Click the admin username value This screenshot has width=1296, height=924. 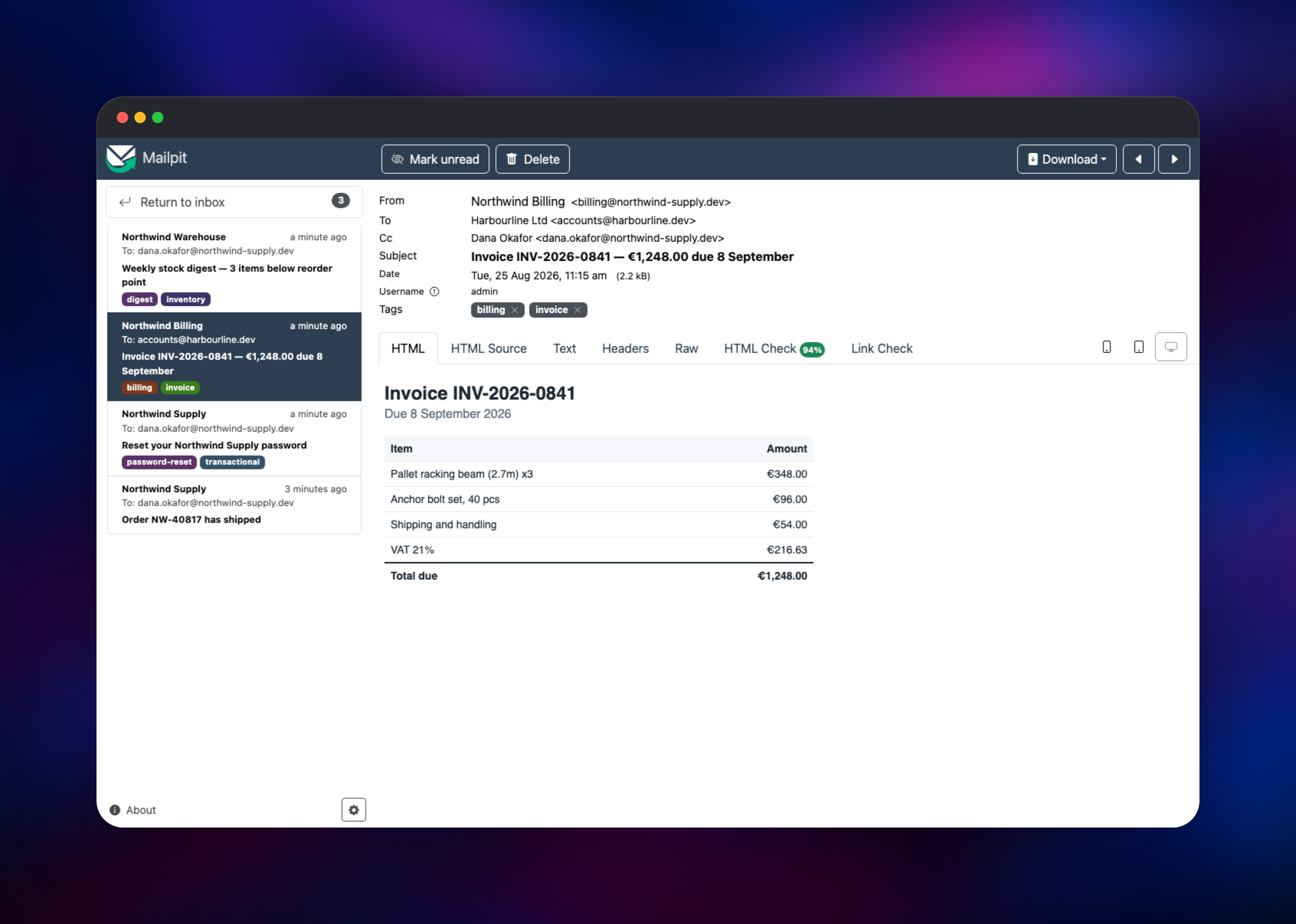(x=484, y=291)
